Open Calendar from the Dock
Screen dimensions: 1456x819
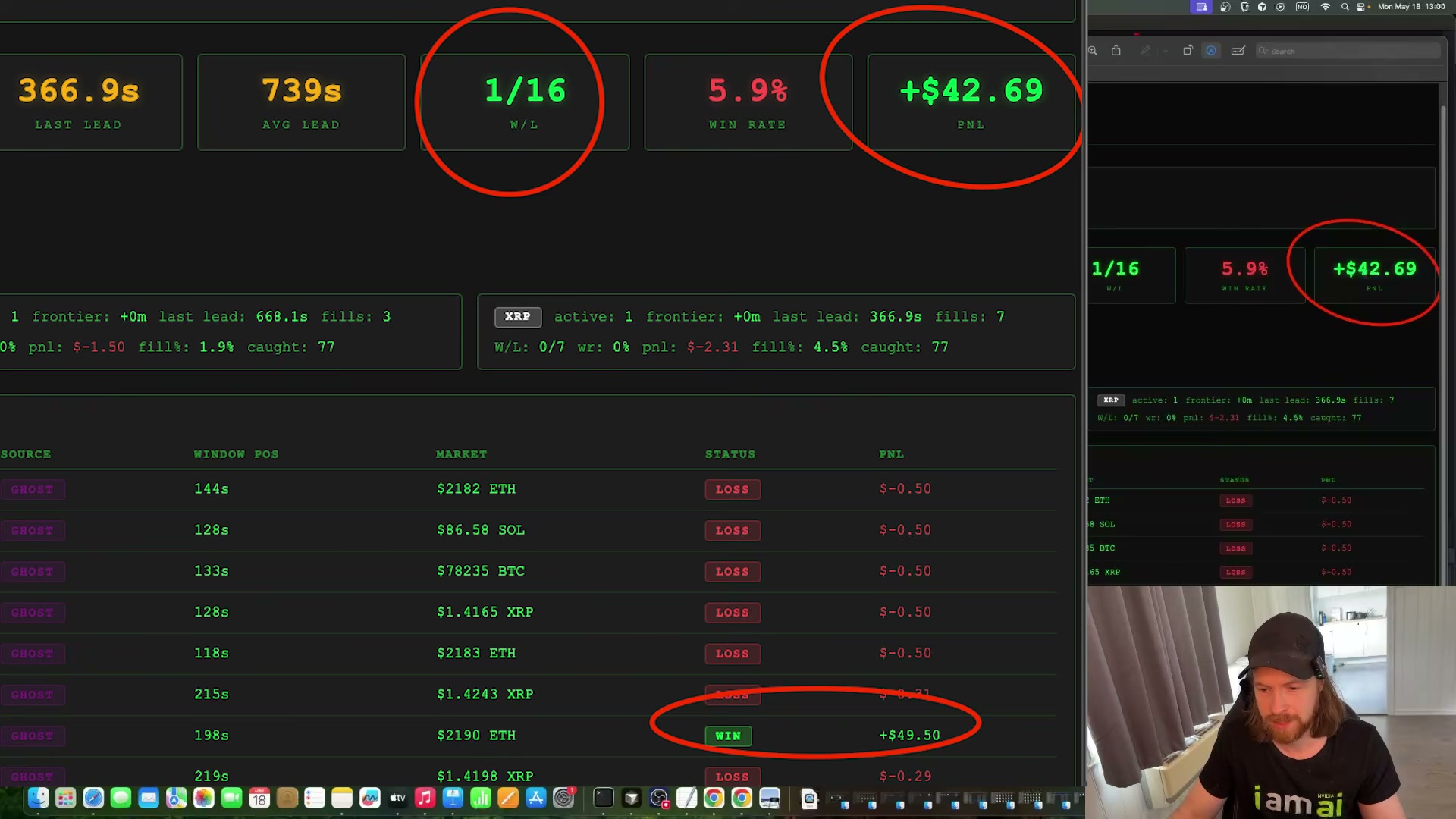tap(259, 798)
